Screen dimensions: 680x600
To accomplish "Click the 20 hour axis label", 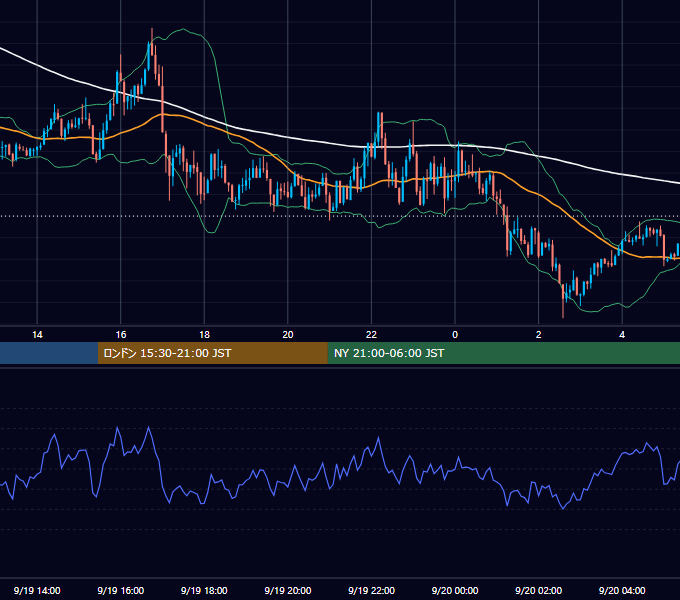I will (288, 335).
